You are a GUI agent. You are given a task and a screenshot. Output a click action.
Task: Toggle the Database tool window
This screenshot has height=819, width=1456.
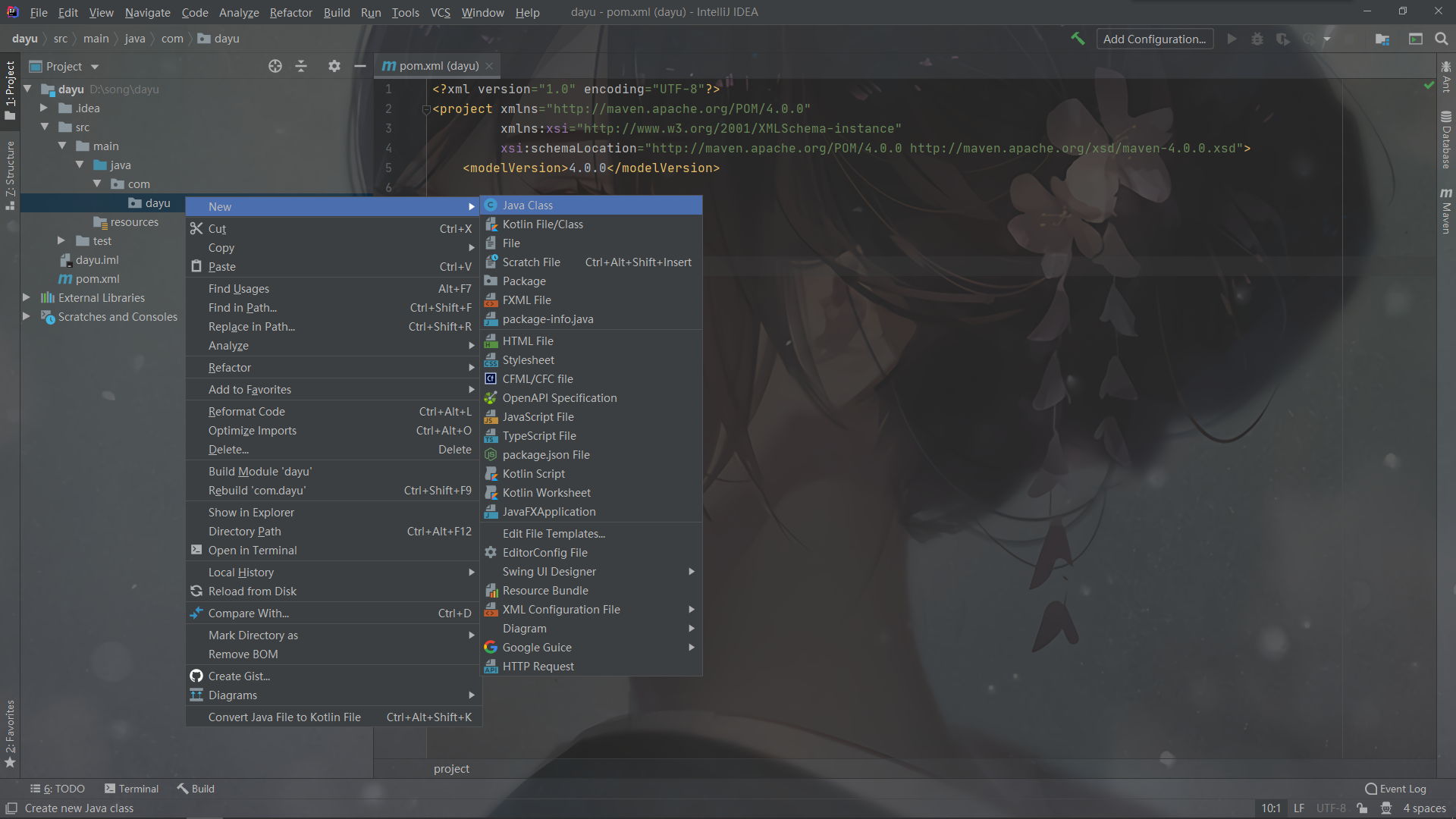(x=1446, y=141)
